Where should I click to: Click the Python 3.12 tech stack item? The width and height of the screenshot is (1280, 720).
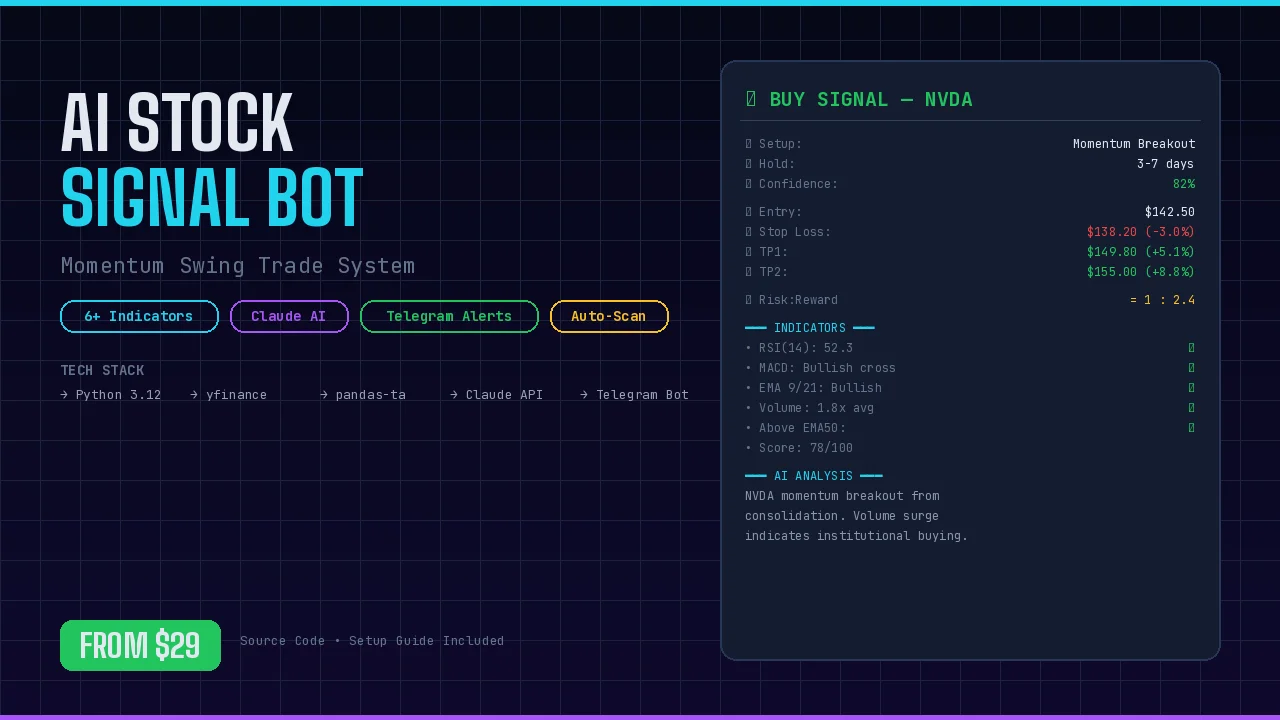(111, 395)
